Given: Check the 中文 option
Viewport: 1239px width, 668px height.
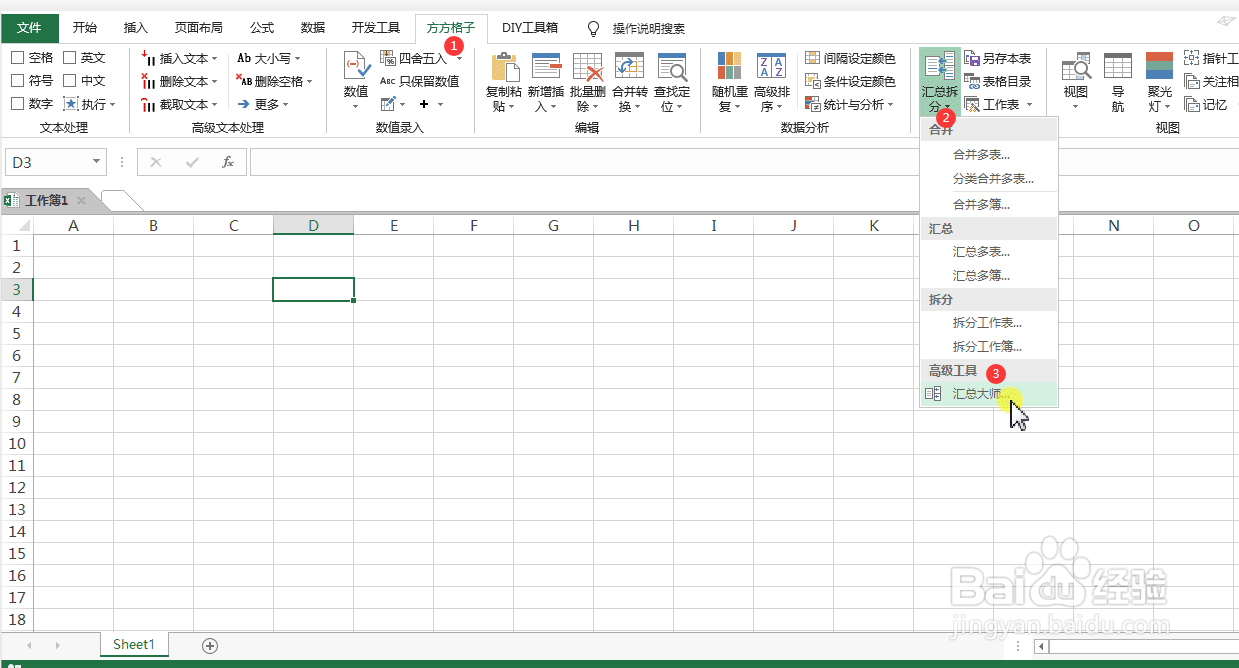Looking at the screenshot, I should [68, 80].
